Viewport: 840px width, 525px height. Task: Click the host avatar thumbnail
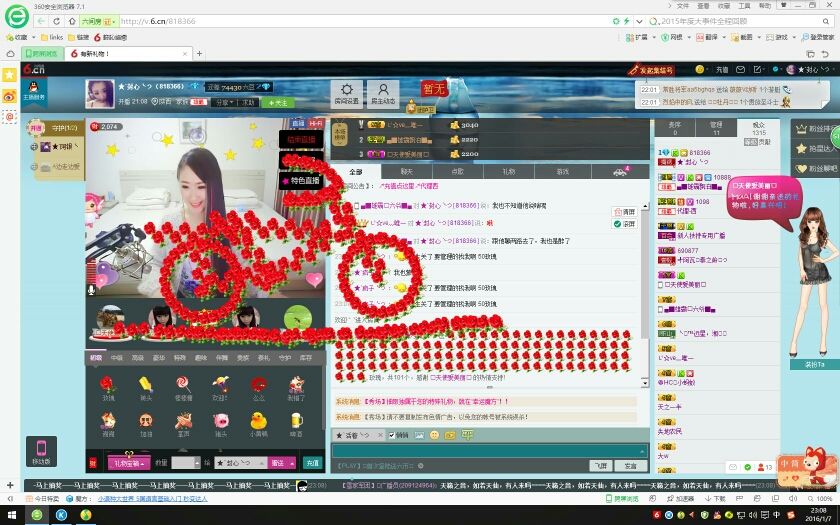100,94
